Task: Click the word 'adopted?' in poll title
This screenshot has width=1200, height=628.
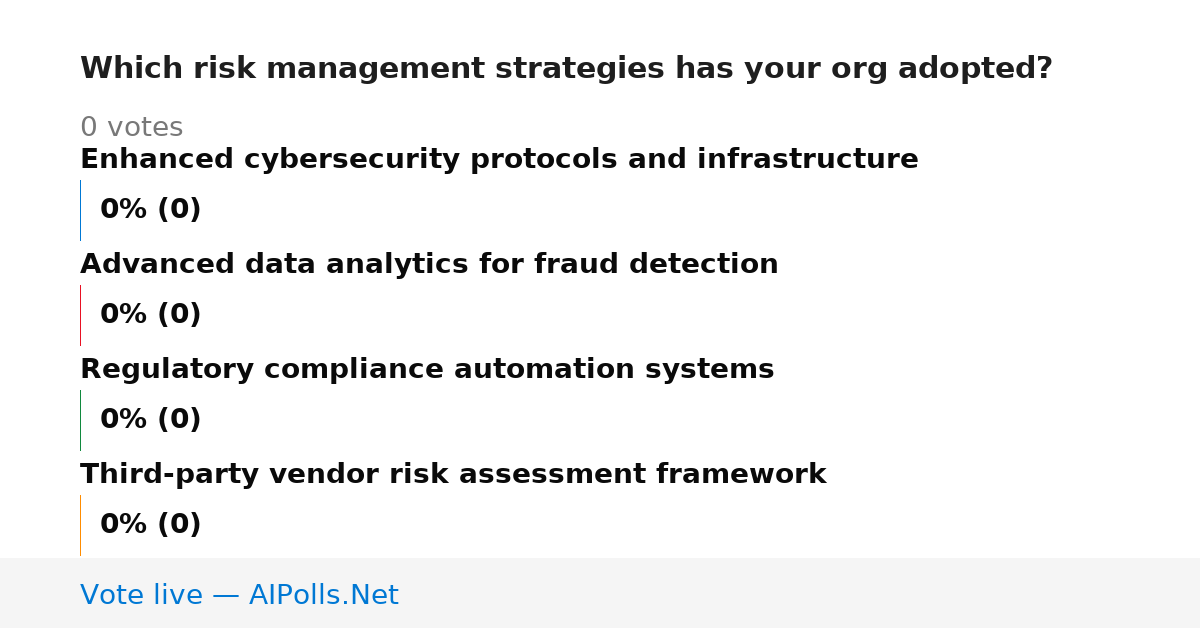Action: click(x=975, y=69)
